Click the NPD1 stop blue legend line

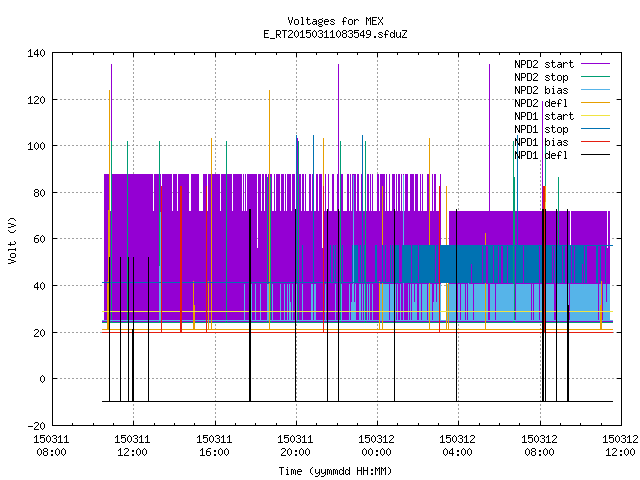(x=595, y=129)
